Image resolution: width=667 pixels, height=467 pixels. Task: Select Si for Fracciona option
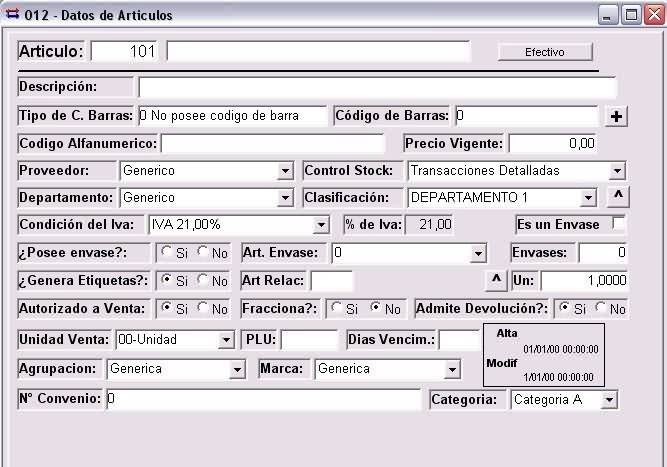(337, 309)
